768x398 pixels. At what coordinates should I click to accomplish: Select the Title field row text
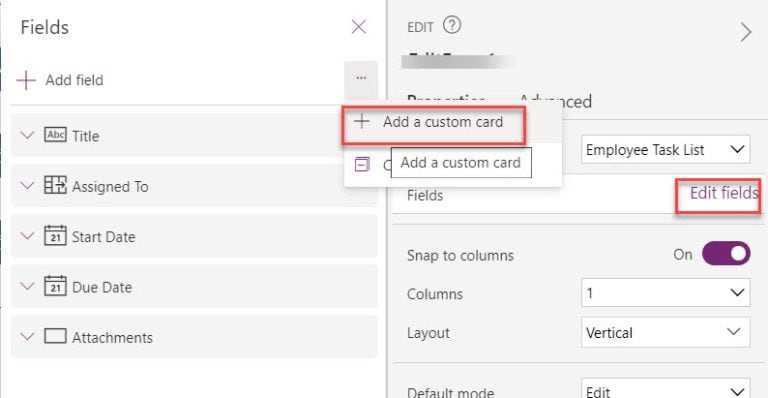tap(86, 136)
